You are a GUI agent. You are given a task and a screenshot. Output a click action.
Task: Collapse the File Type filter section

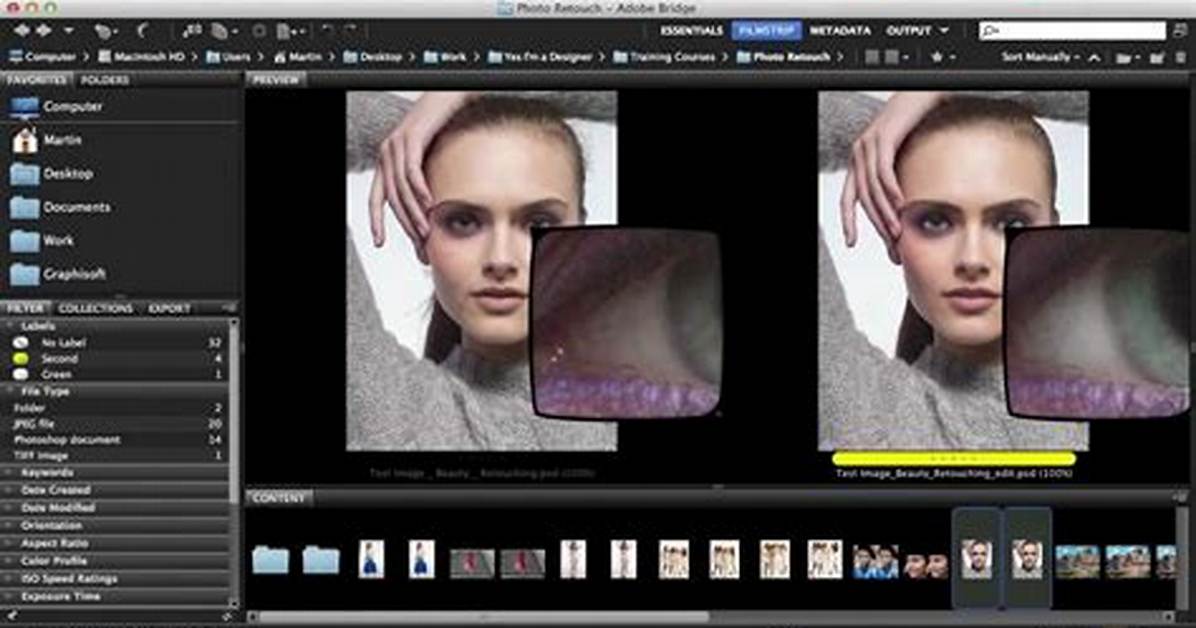(x=10, y=391)
